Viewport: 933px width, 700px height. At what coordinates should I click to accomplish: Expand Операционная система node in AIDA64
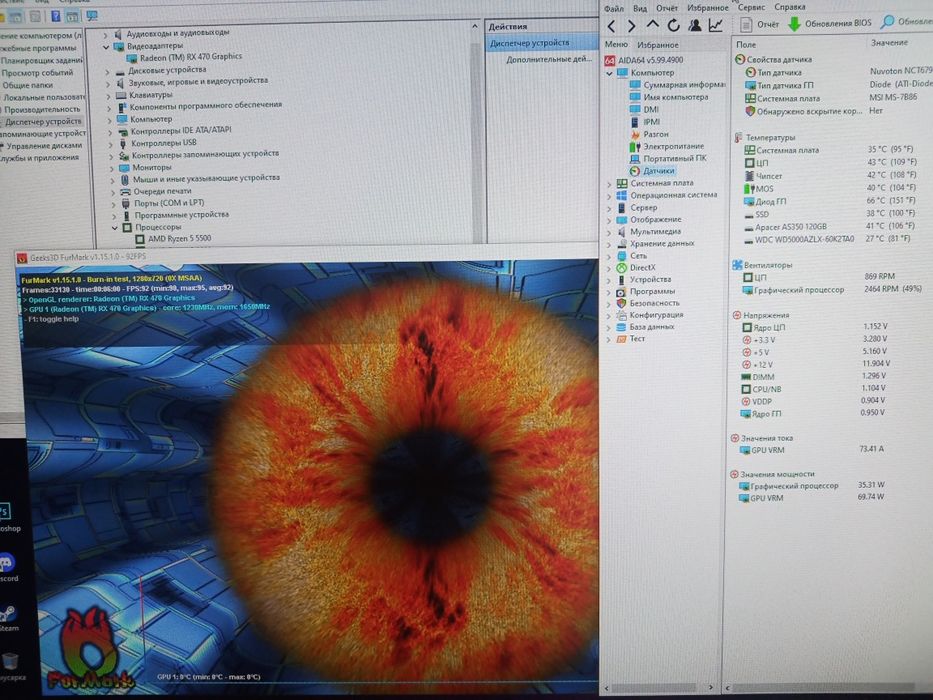pos(609,195)
